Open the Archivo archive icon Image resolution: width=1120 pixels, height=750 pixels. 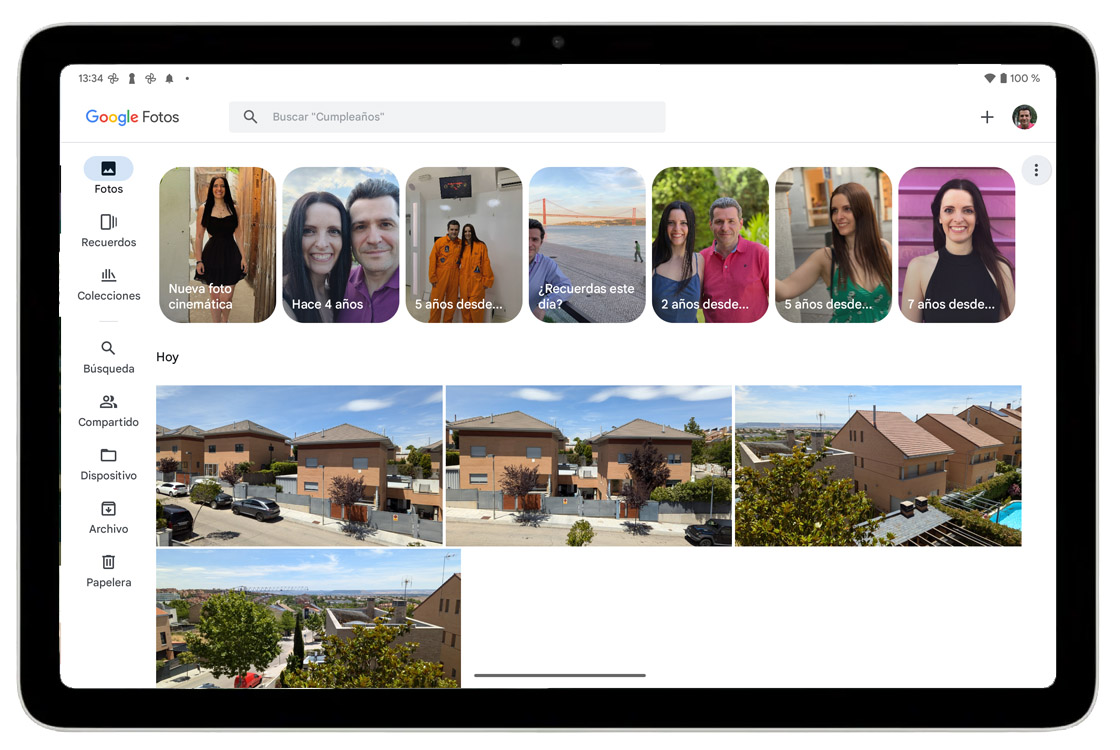point(109,509)
